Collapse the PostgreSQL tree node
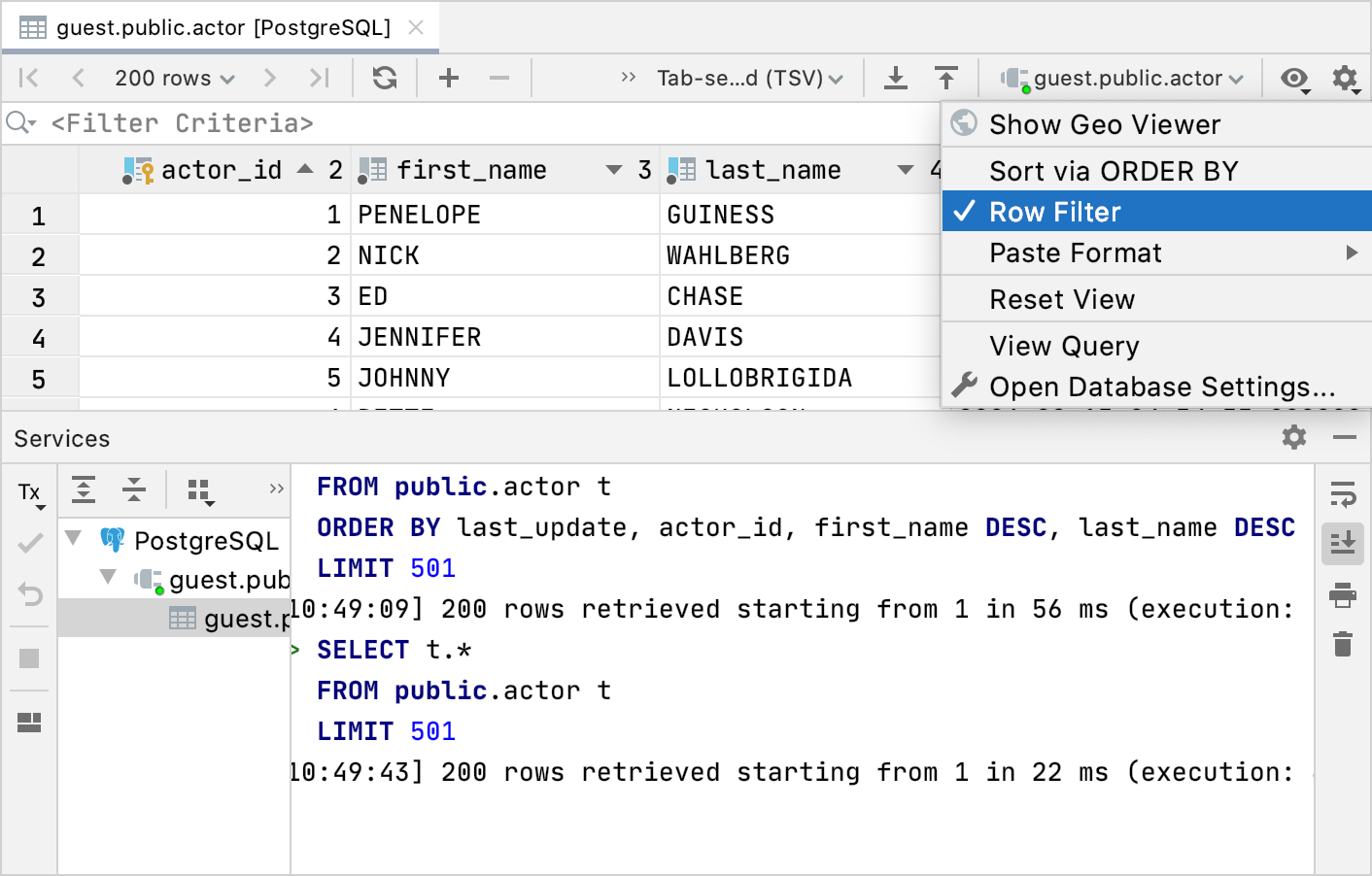 coord(73,537)
